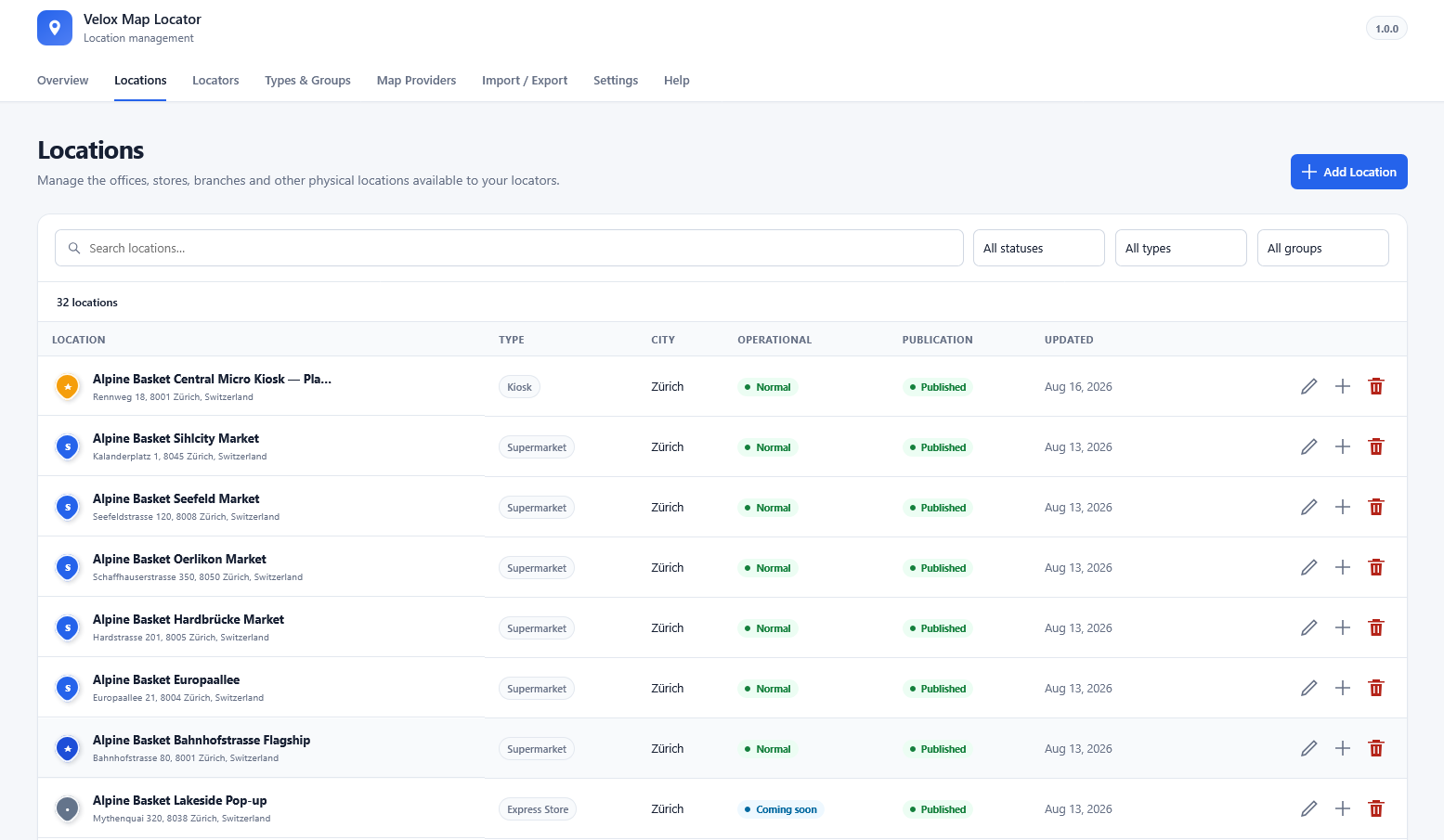Open the All groups filter dropdown
This screenshot has height=840, width=1444.
1323,248
